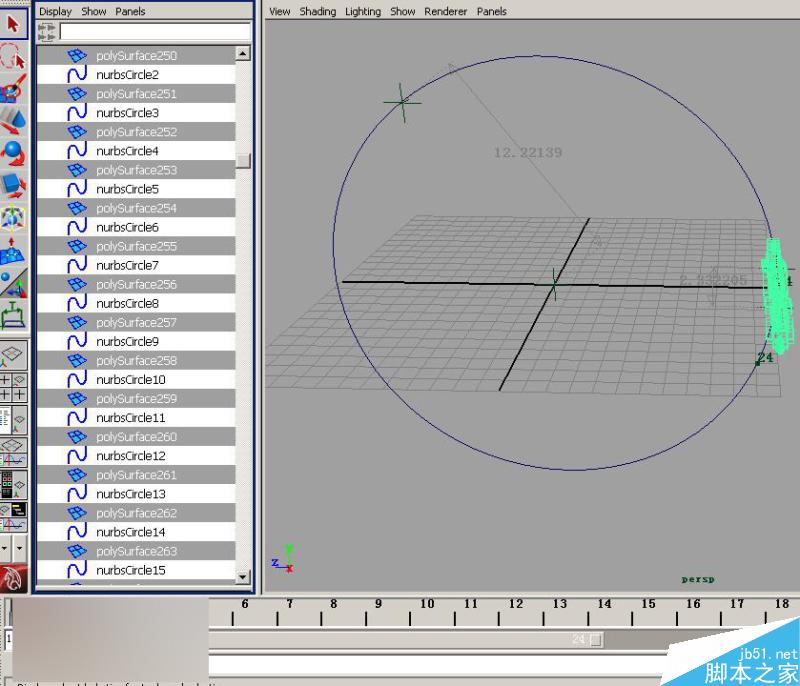Click the outliner search text field

(x=155, y=32)
